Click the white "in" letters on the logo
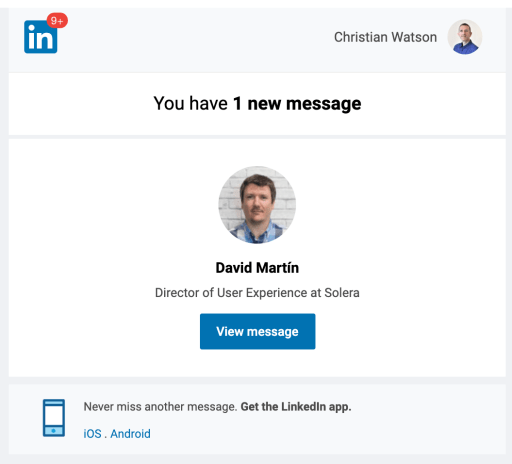The image size is (512, 464). [x=40, y=38]
